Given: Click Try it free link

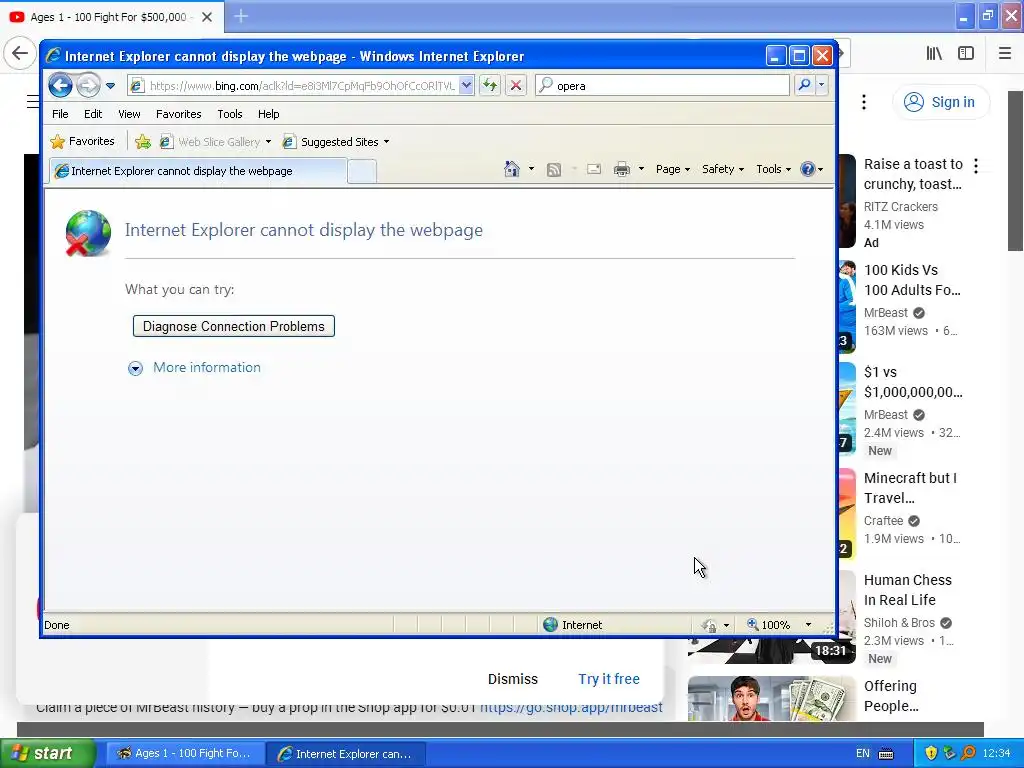Looking at the screenshot, I should click(609, 679).
